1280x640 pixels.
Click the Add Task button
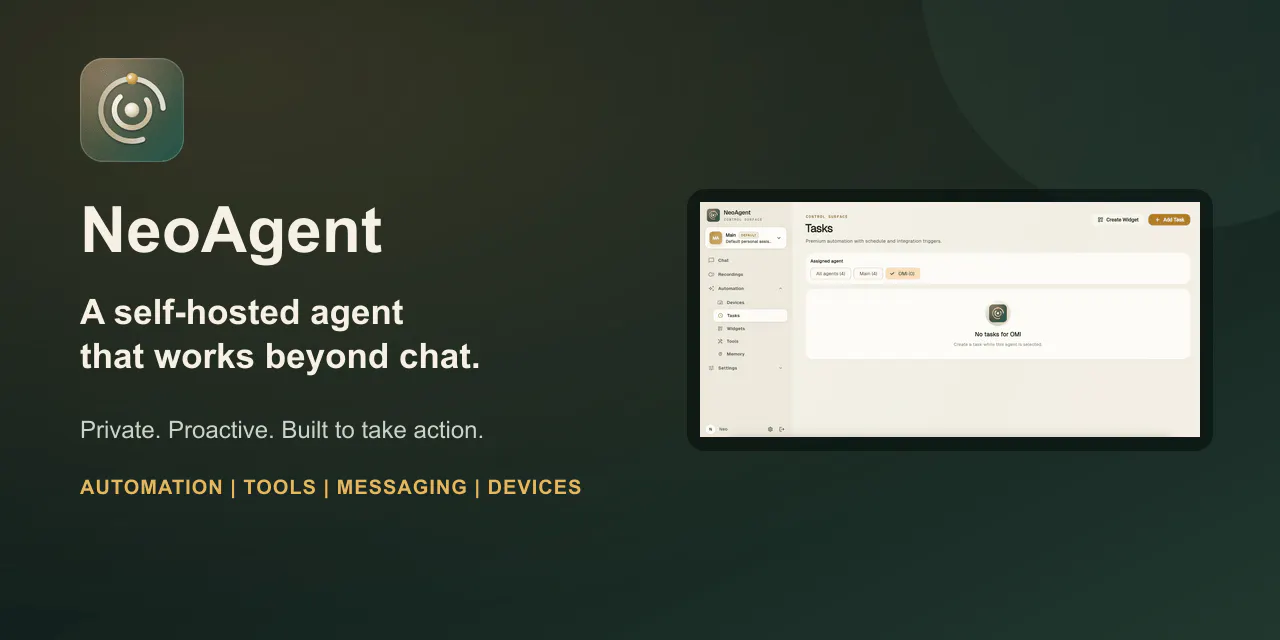[x=1169, y=219]
